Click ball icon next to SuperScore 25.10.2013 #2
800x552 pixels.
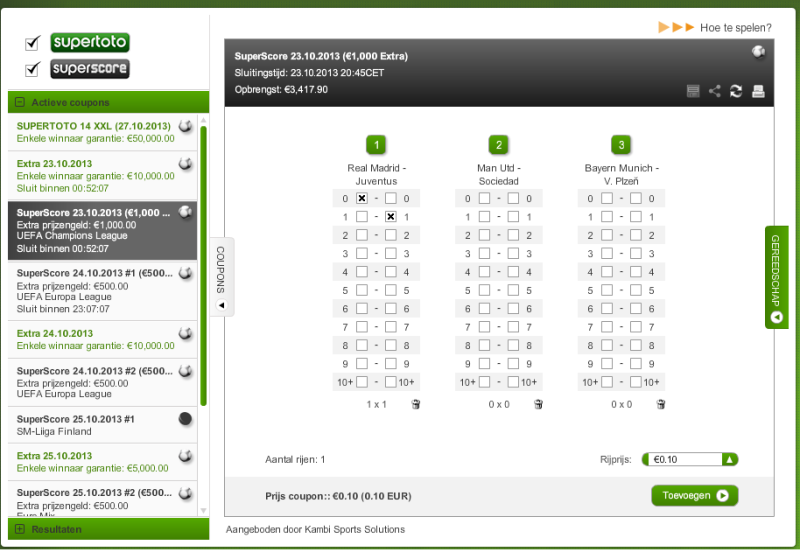[x=185, y=493]
